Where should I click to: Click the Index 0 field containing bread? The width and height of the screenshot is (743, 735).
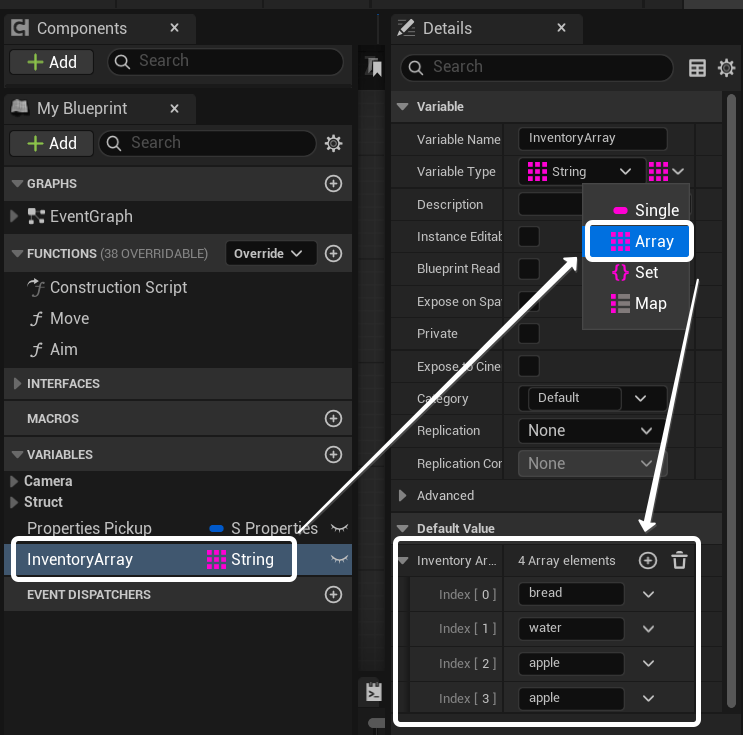pyautogui.click(x=571, y=593)
